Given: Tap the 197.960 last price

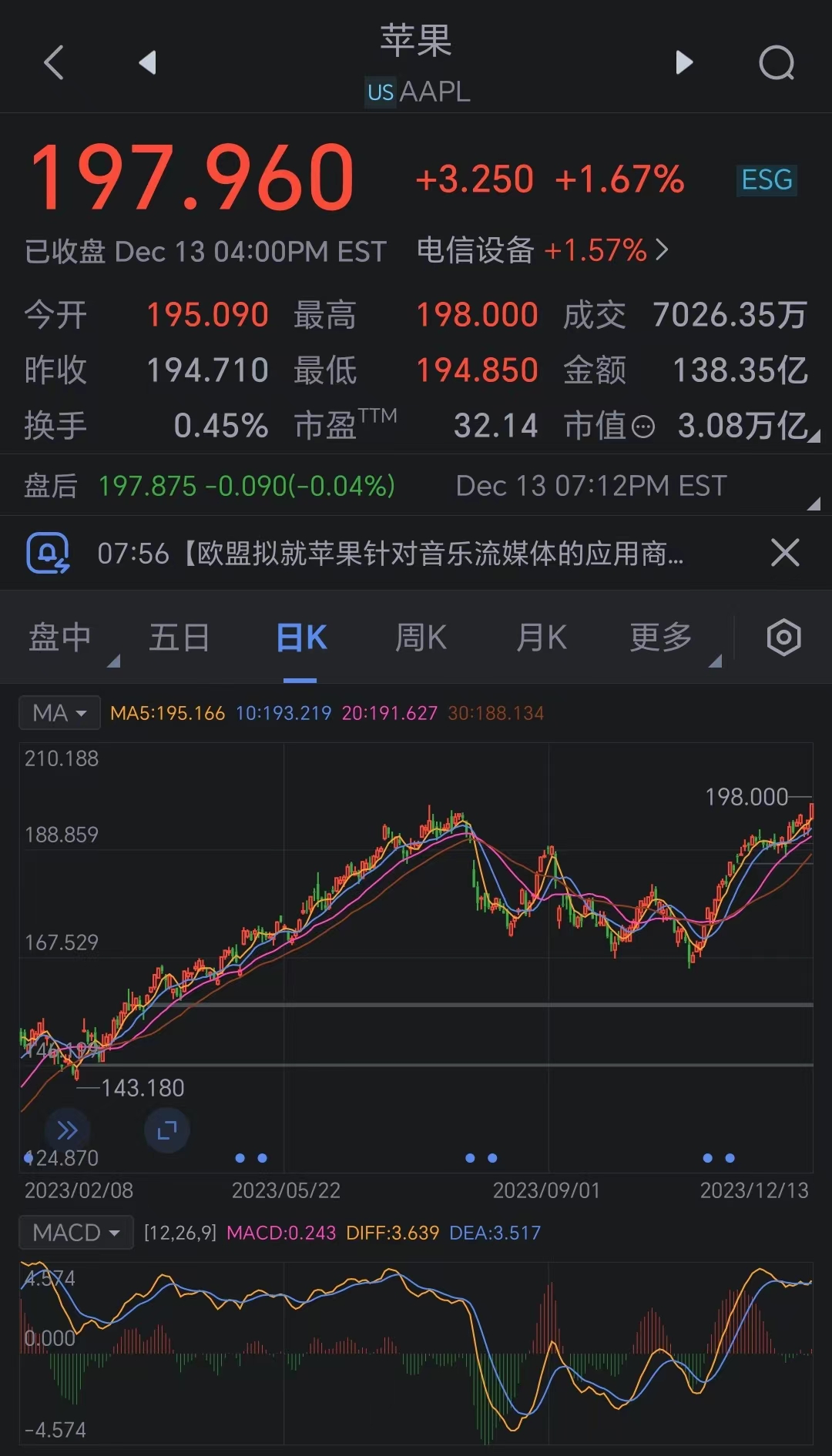Looking at the screenshot, I should pos(192,178).
